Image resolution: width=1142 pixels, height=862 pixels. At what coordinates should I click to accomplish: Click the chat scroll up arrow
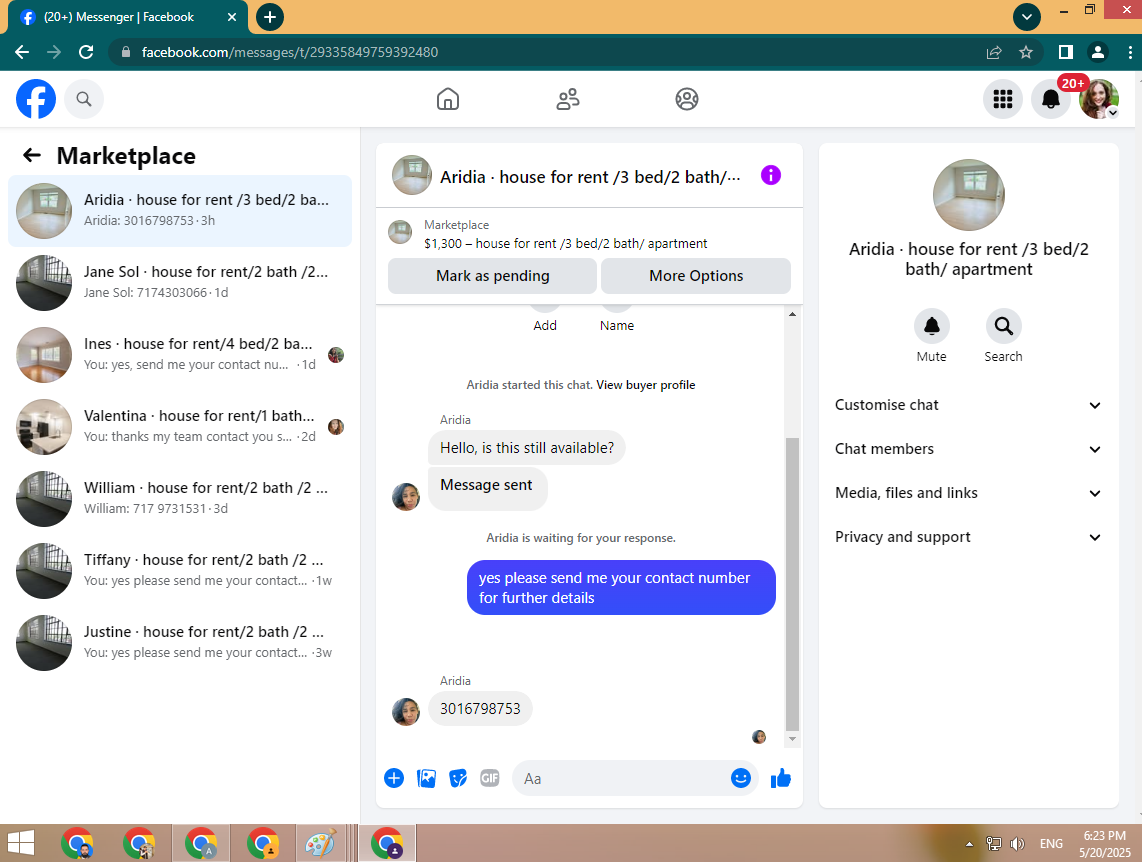click(x=792, y=314)
